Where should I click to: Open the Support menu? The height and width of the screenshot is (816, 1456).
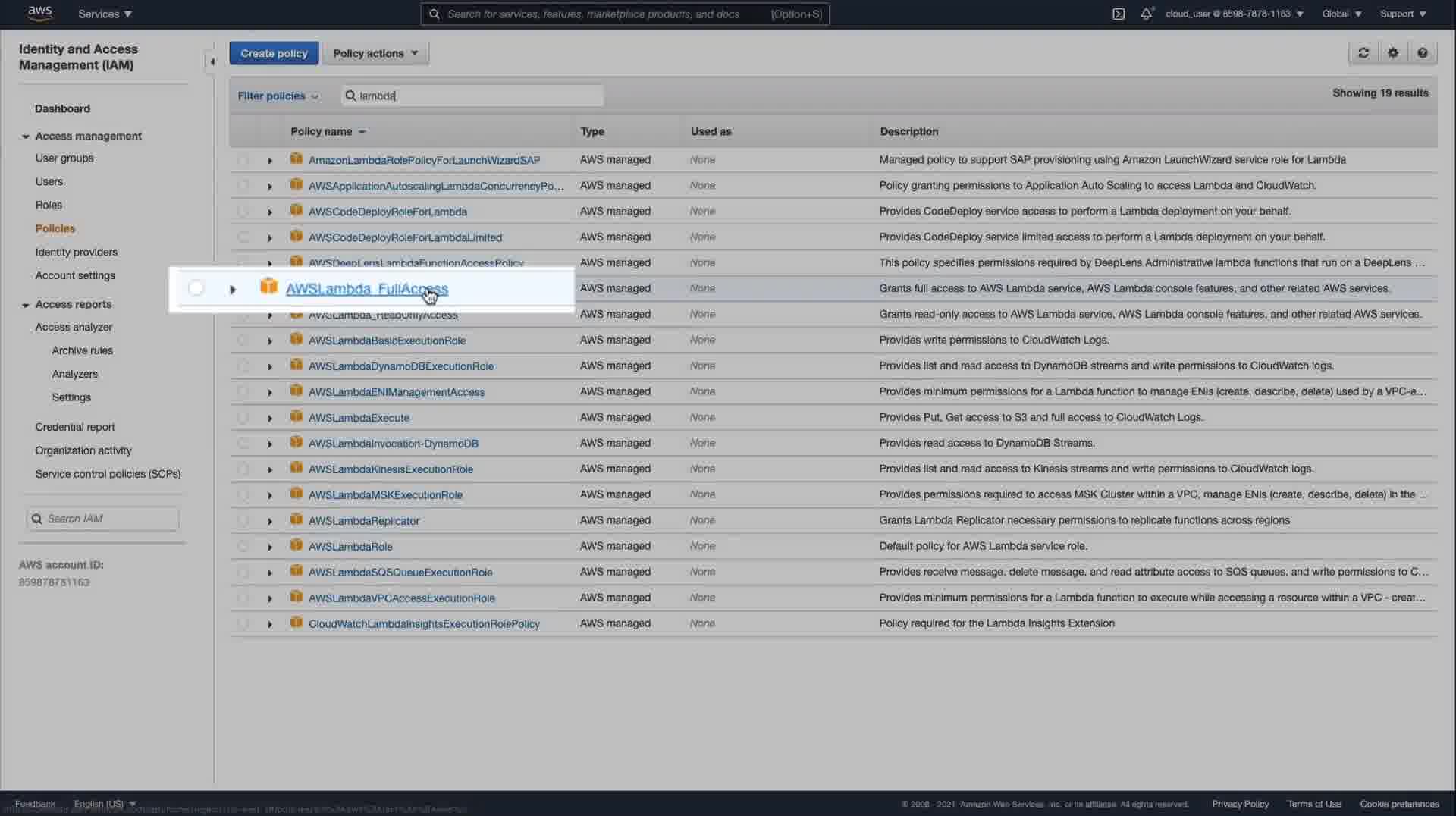[x=1403, y=14]
